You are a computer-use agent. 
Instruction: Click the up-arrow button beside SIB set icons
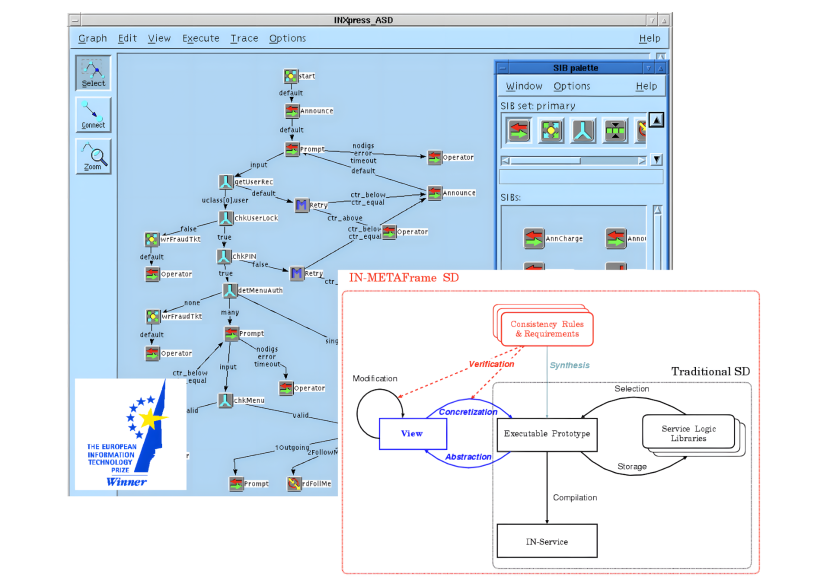click(656, 120)
